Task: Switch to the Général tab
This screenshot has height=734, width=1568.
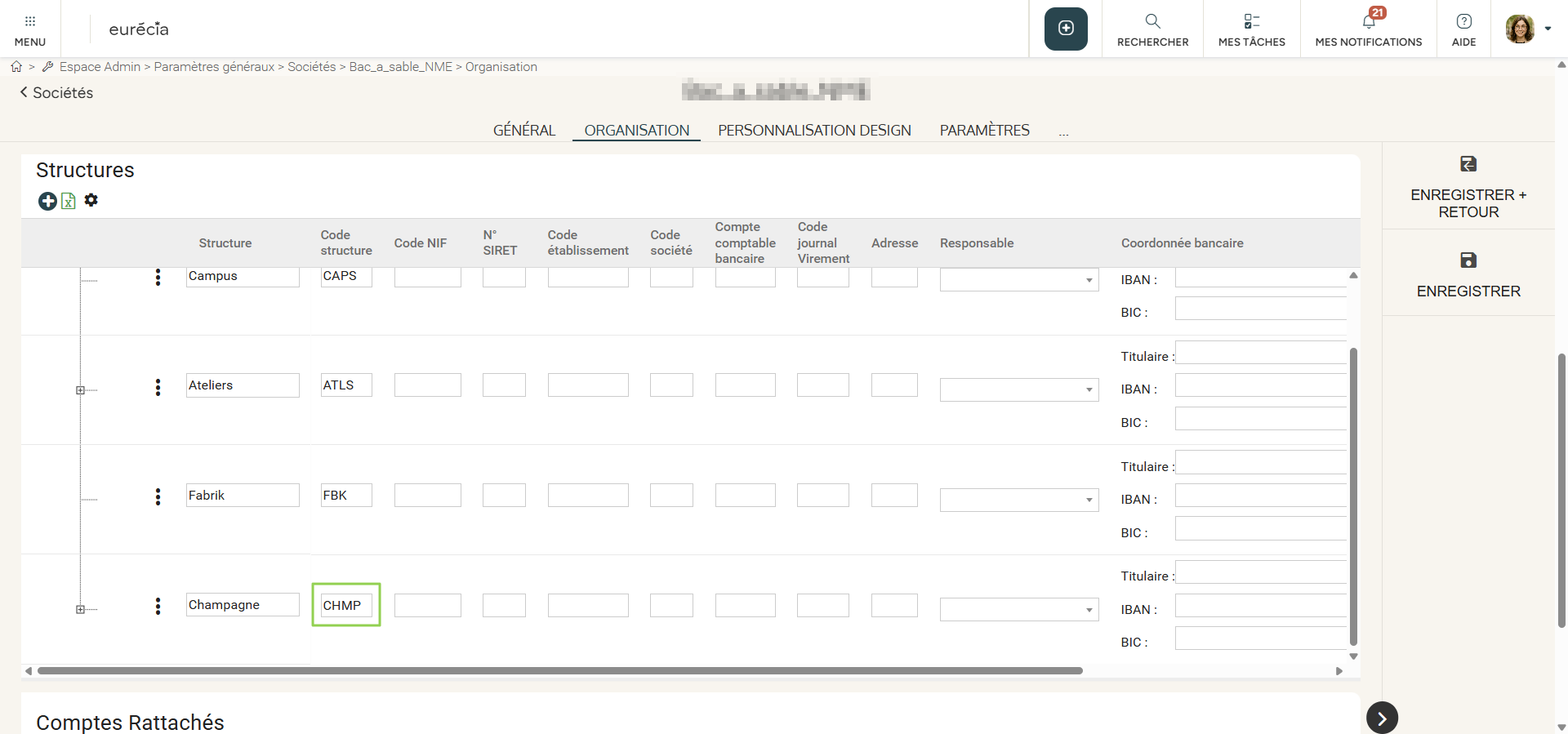Action: pos(523,131)
